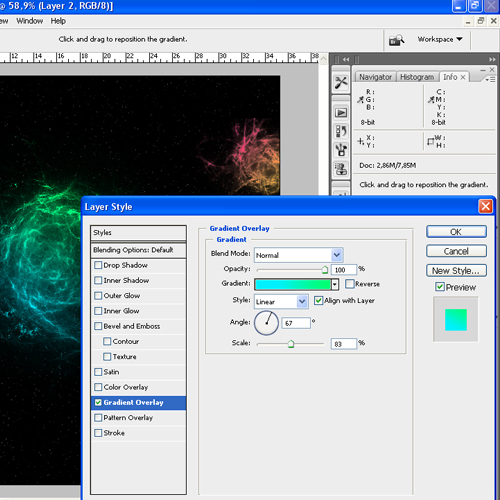Open the History panel icon
The image size is (500, 500).
click(341, 131)
